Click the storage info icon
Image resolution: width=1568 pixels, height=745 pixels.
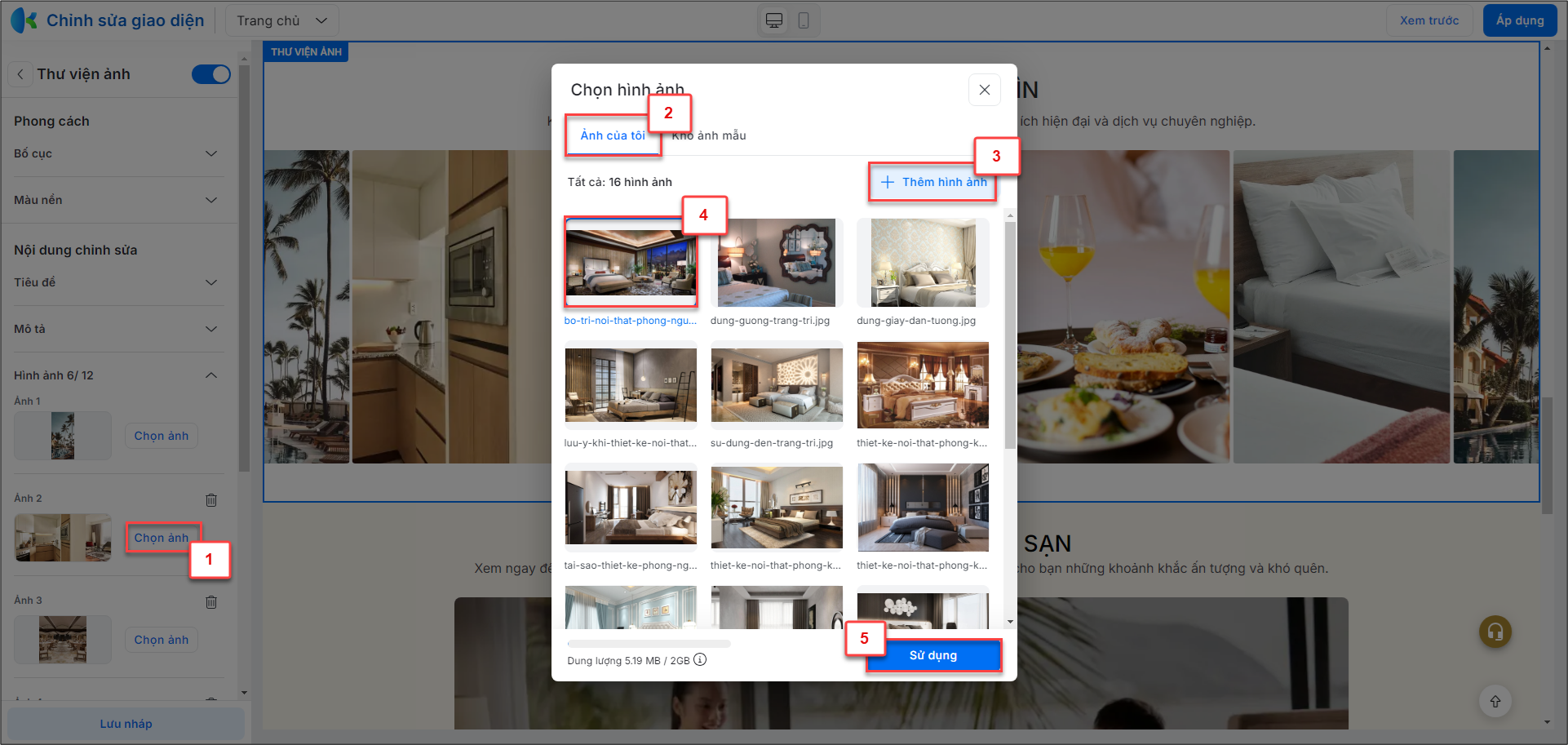(700, 659)
